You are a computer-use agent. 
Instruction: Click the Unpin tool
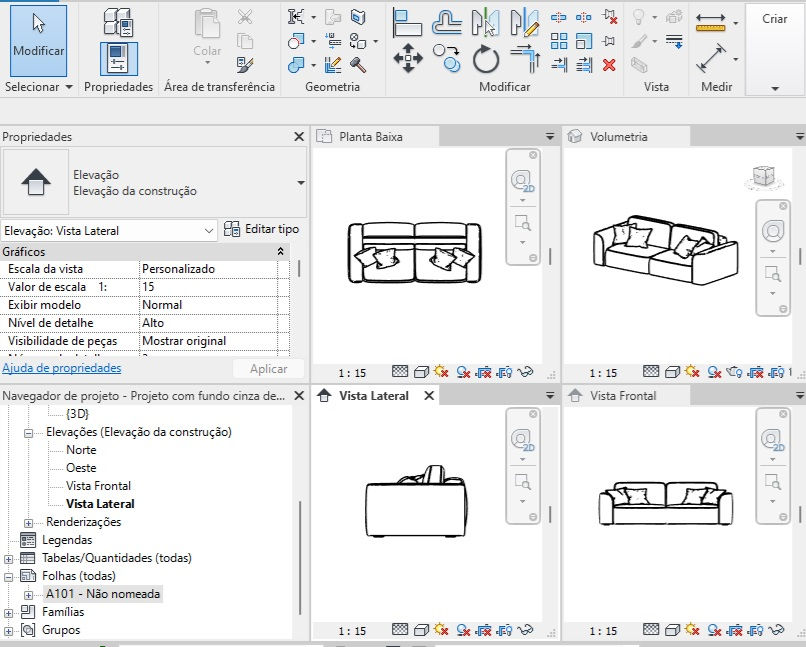[610, 16]
